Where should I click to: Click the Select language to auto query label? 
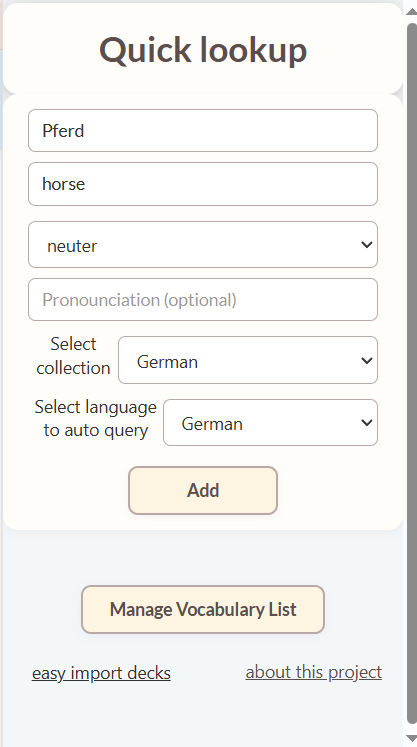click(96, 418)
